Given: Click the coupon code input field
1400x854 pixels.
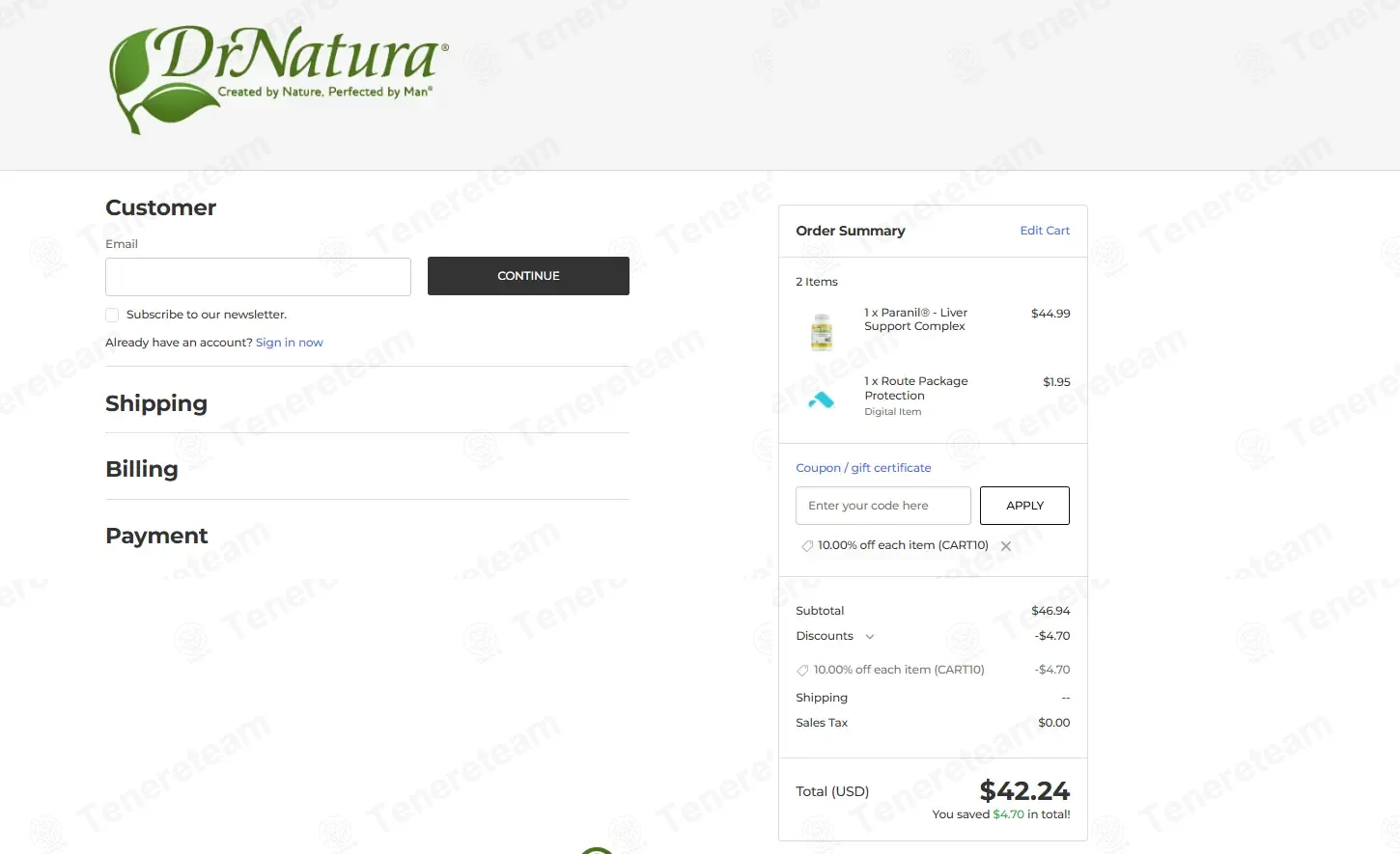Looking at the screenshot, I should (883, 506).
